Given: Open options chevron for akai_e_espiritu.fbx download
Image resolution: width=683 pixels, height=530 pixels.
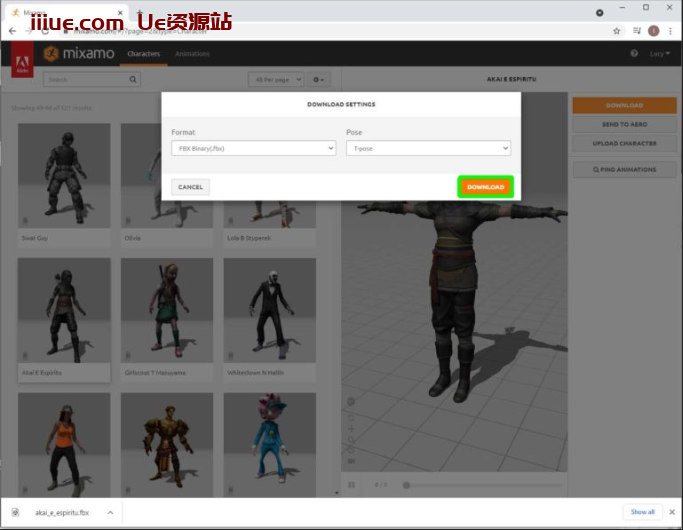Looking at the screenshot, I should pyautogui.click(x=110, y=512).
